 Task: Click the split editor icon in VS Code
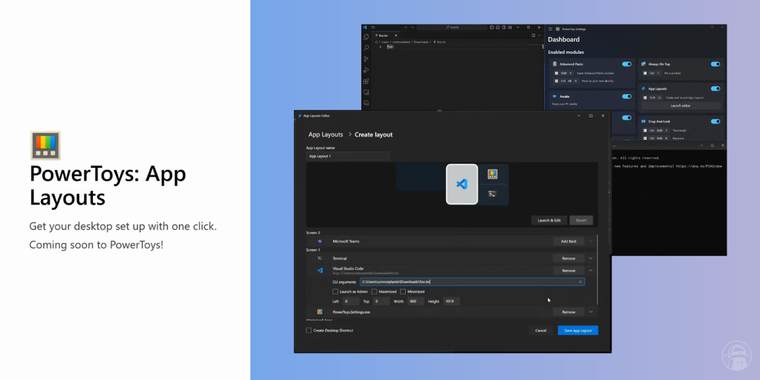(533, 35)
